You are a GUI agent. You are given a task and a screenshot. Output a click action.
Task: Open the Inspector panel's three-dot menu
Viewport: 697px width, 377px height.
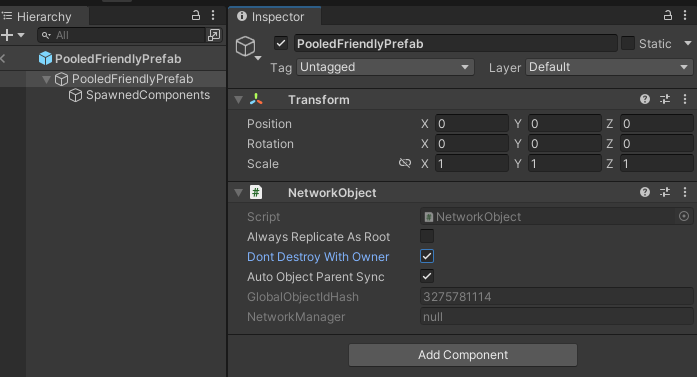[x=685, y=16]
